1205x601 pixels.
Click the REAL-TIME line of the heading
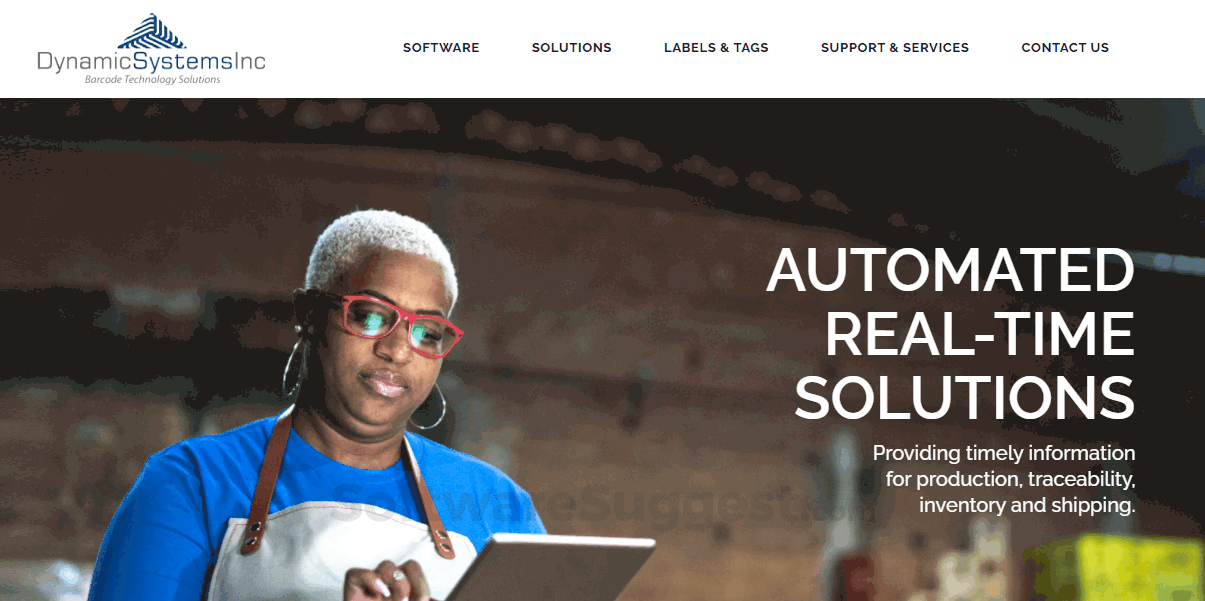[x=980, y=333]
